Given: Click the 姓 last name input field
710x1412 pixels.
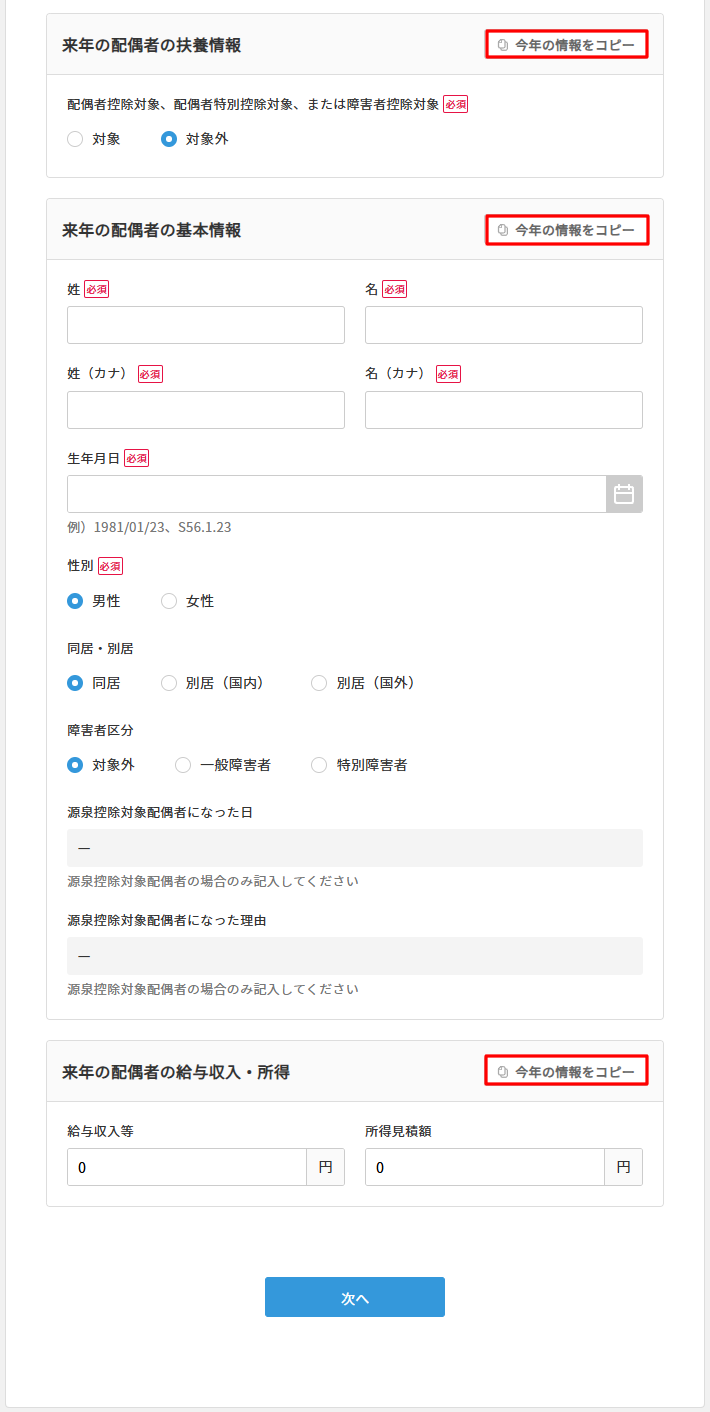Looking at the screenshot, I should tap(205, 325).
